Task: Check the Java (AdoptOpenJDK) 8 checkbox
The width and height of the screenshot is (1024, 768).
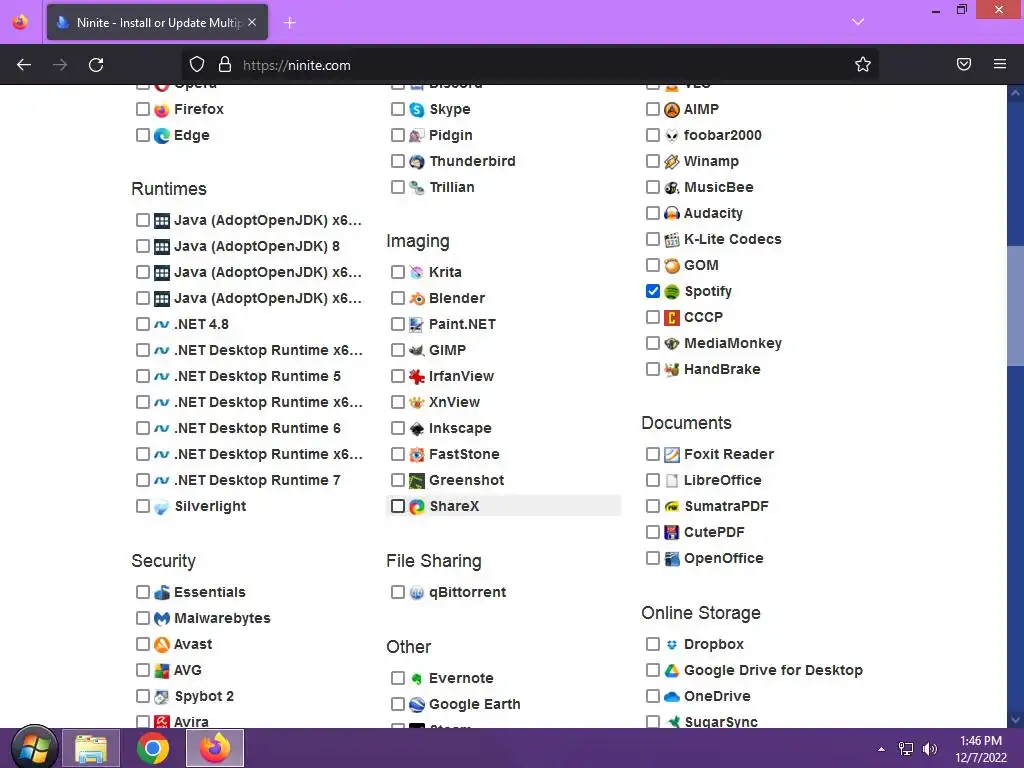Action: (143, 246)
